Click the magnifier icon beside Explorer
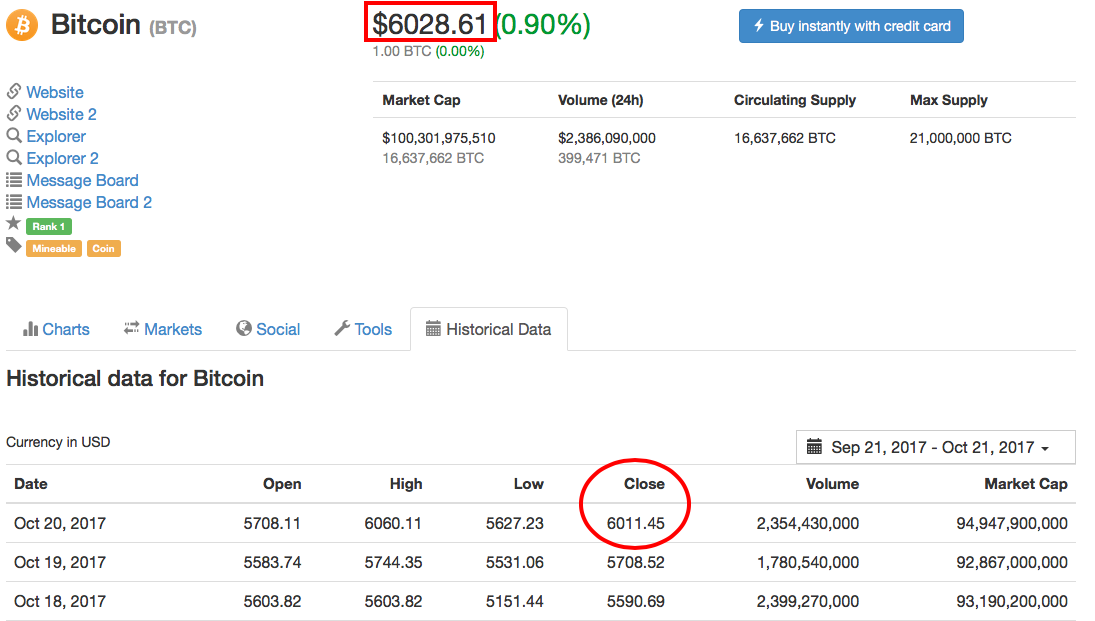Viewport: 1095px width, 621px height. [x=13, y=136]
